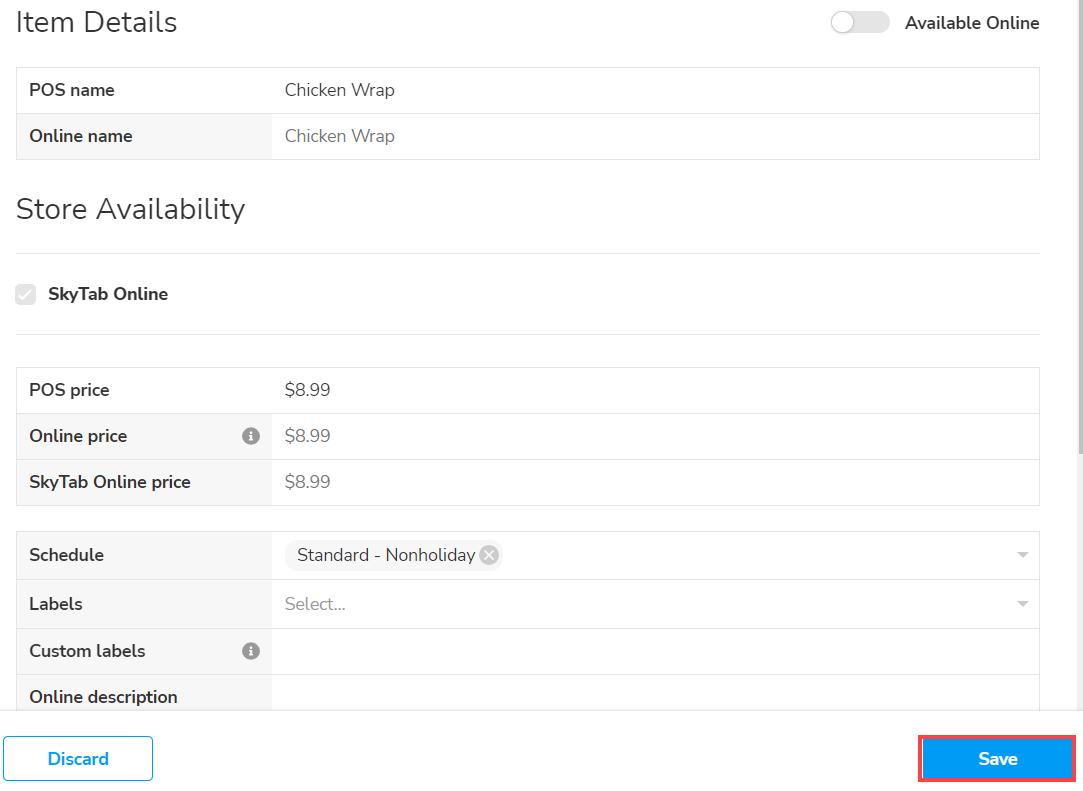Select the Standard - Nonholiday chip text

(386, 555)
